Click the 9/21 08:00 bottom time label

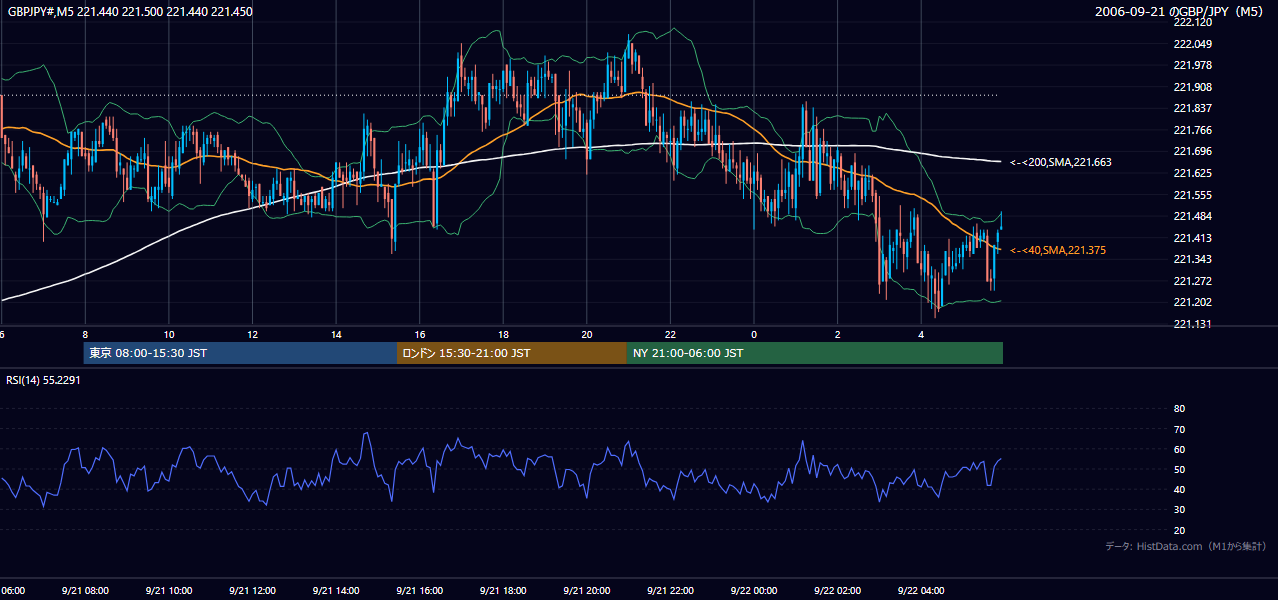(85, 591)
